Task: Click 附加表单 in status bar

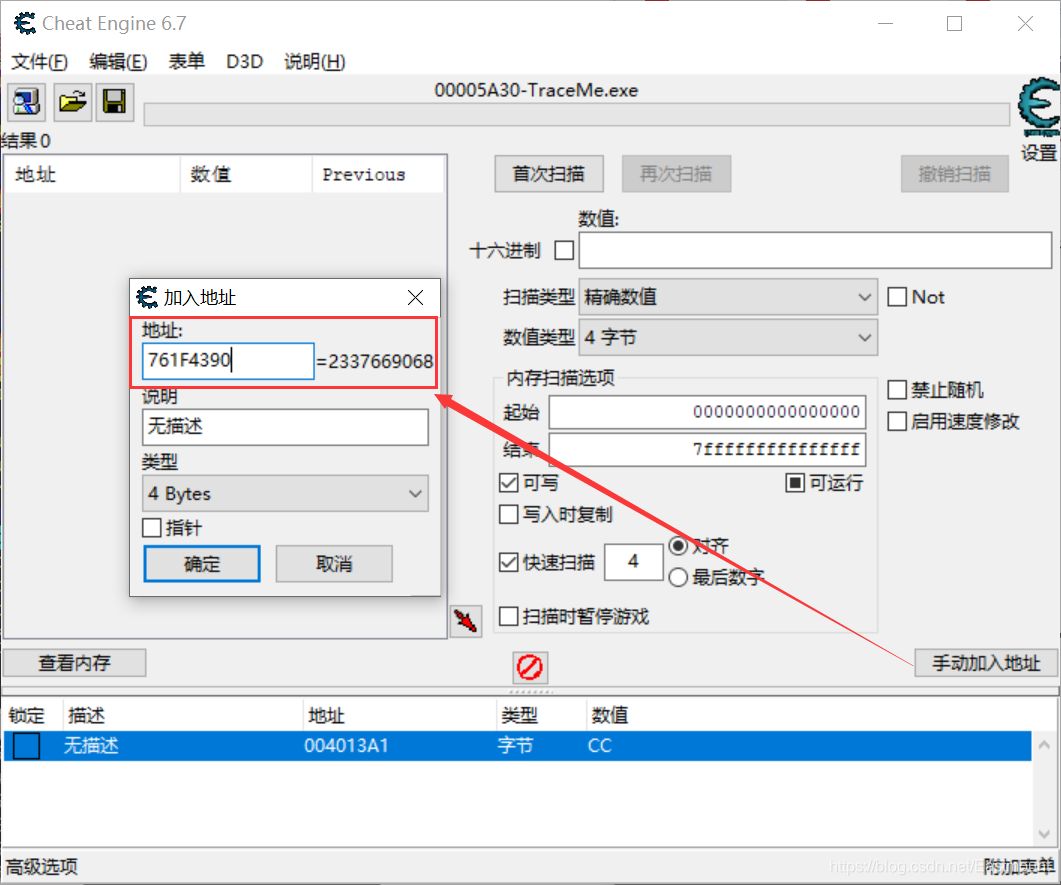Action: pyautogui.click(x=1018, y=867)
